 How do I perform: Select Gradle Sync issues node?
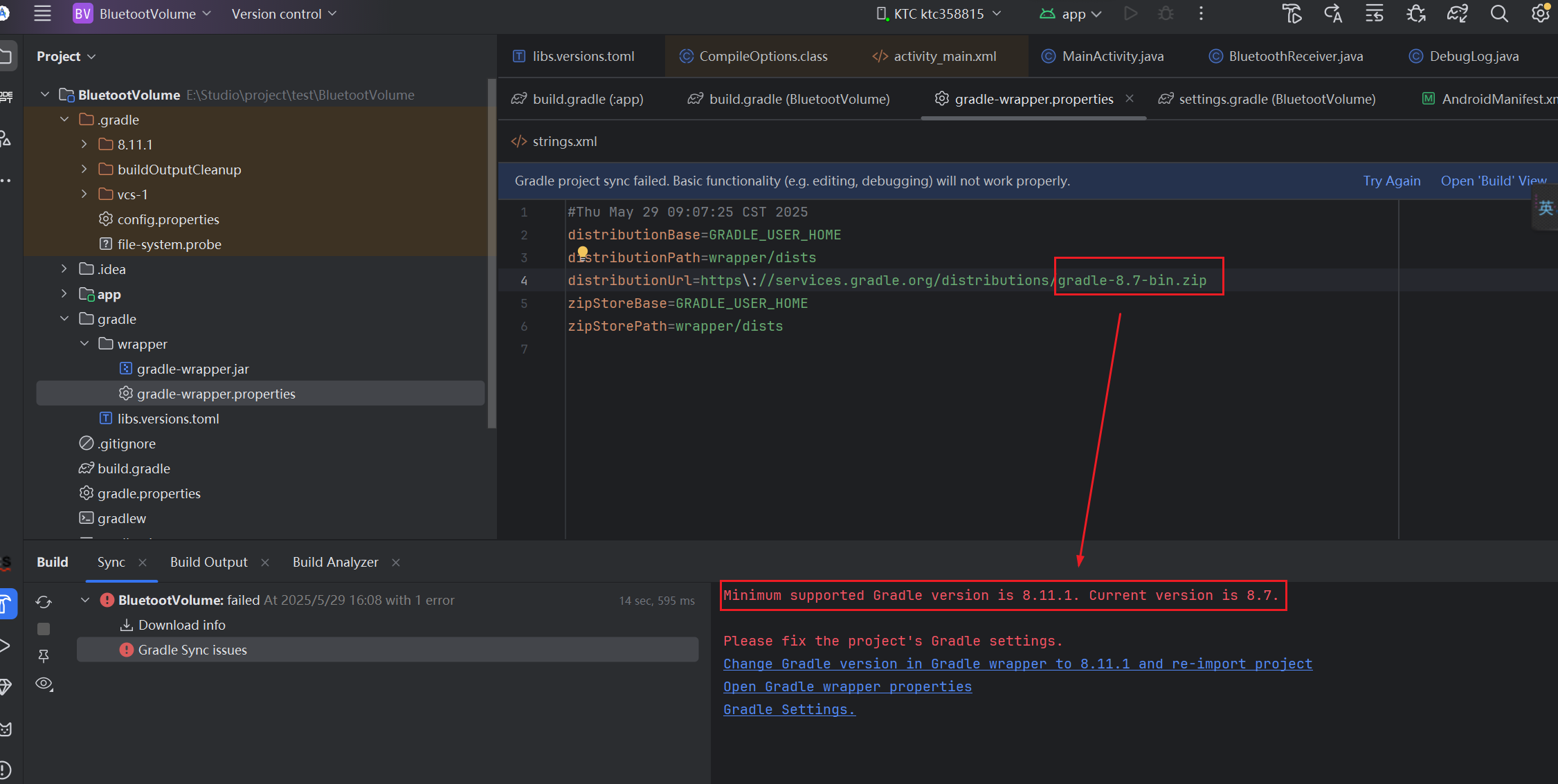tap(388, 650)
